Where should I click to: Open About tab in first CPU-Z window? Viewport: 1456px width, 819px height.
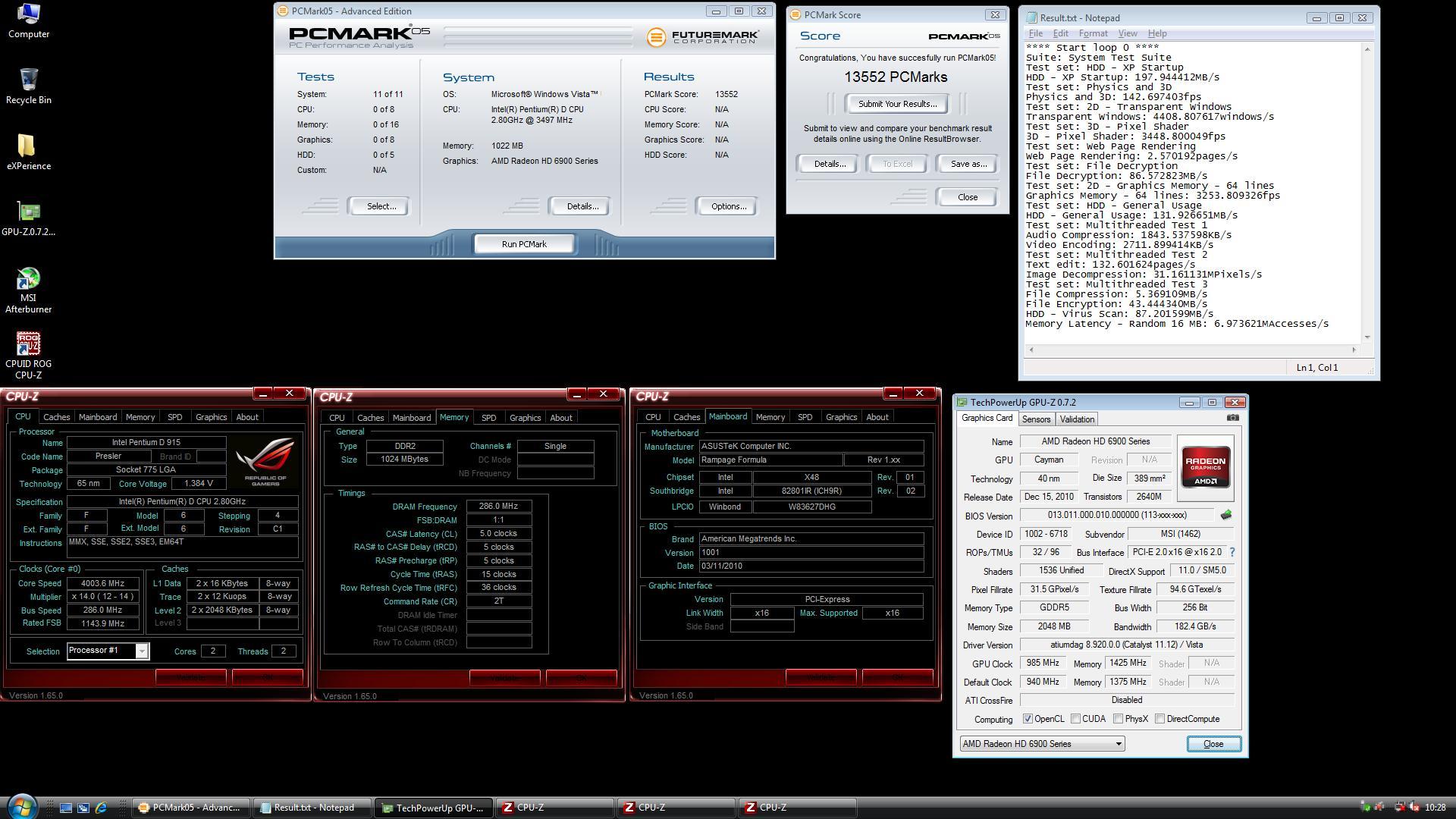(x=247, y=417)
